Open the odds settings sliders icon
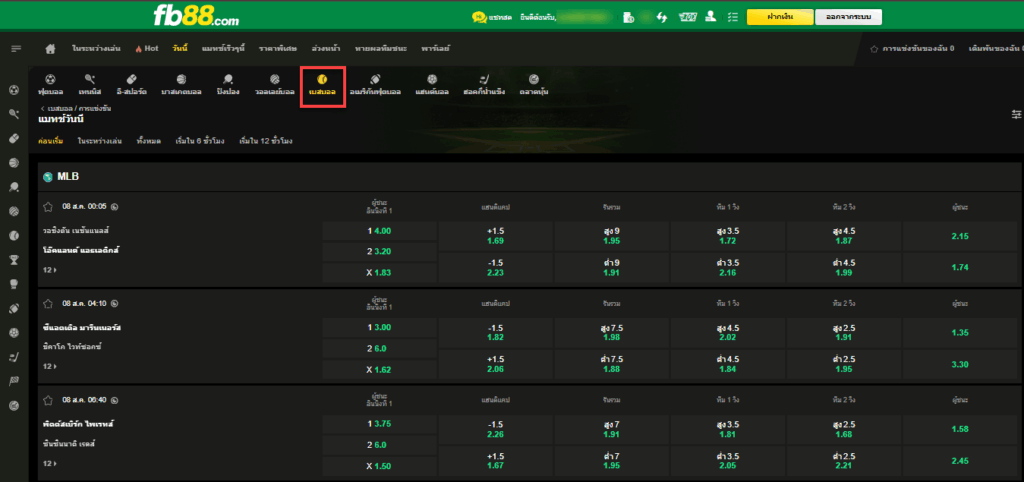 tap(1016, 114)
